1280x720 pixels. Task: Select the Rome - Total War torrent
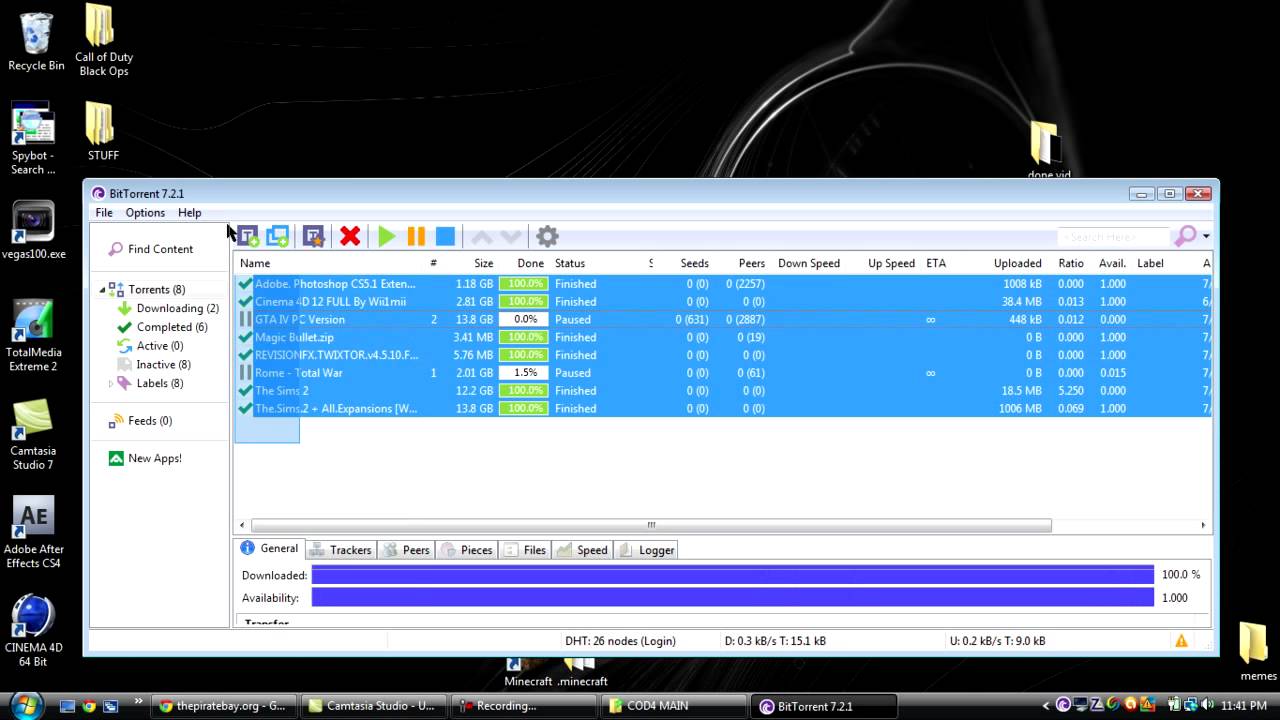723,373
